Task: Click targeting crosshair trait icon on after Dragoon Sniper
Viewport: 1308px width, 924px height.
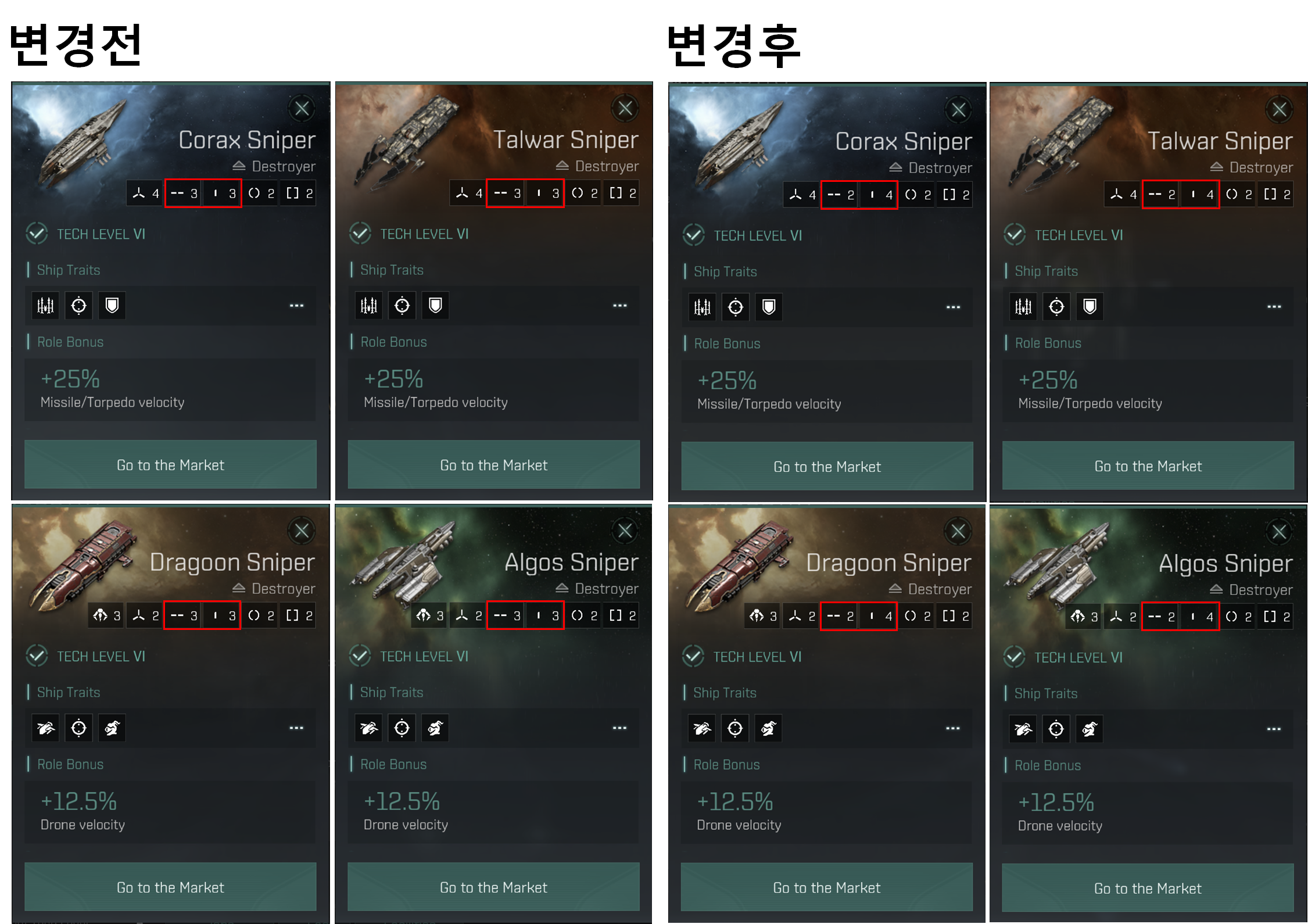Action: click(735, 728)
